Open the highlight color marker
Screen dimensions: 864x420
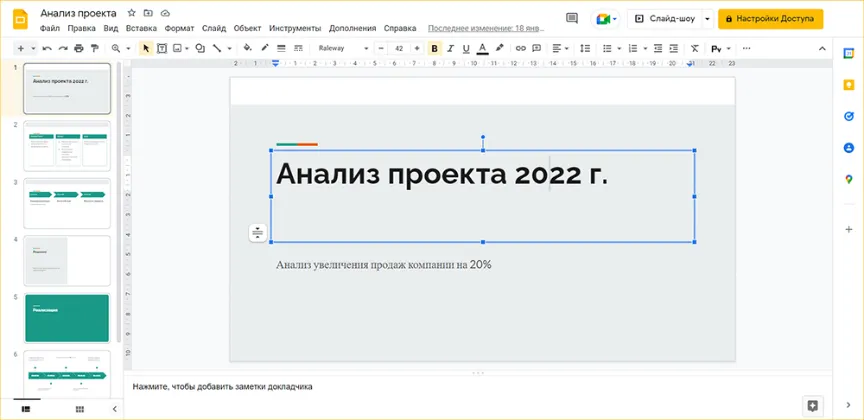point(499,49)
